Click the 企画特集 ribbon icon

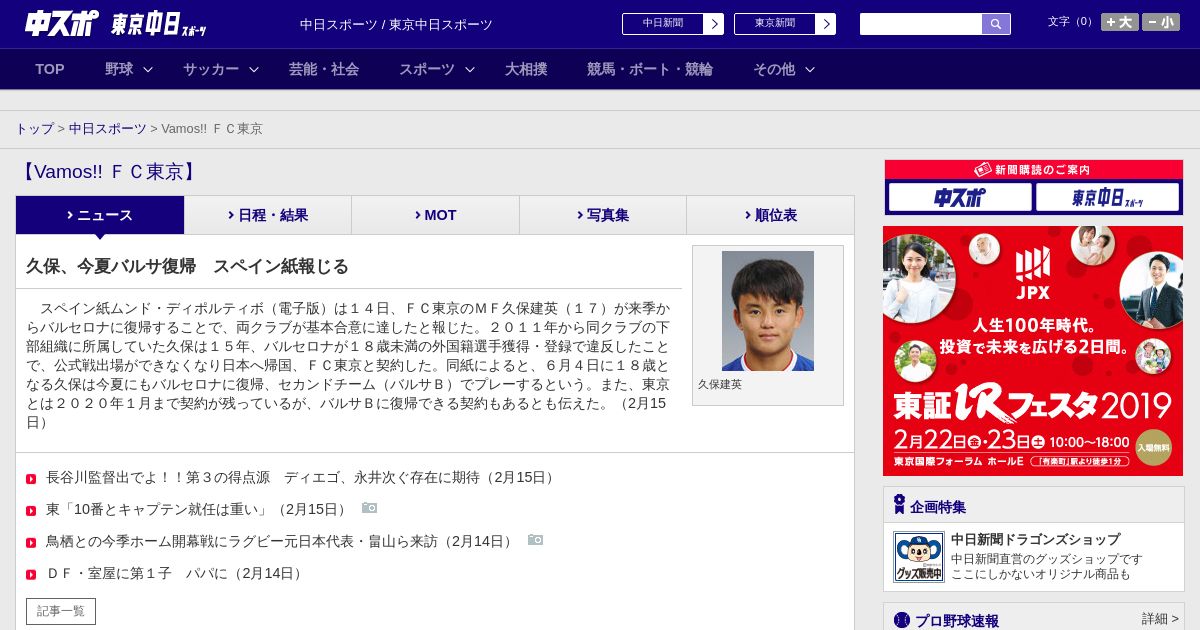[x=899, y=505]
